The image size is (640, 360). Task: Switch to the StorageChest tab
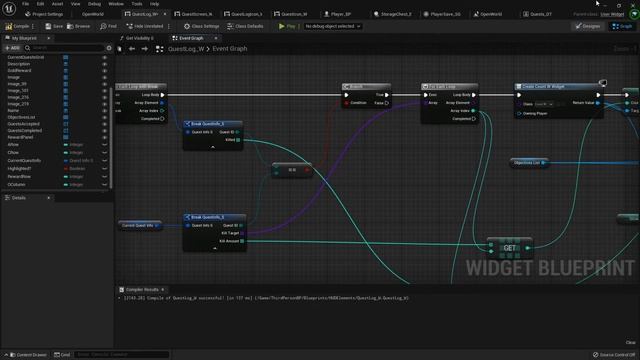(393, 14)
